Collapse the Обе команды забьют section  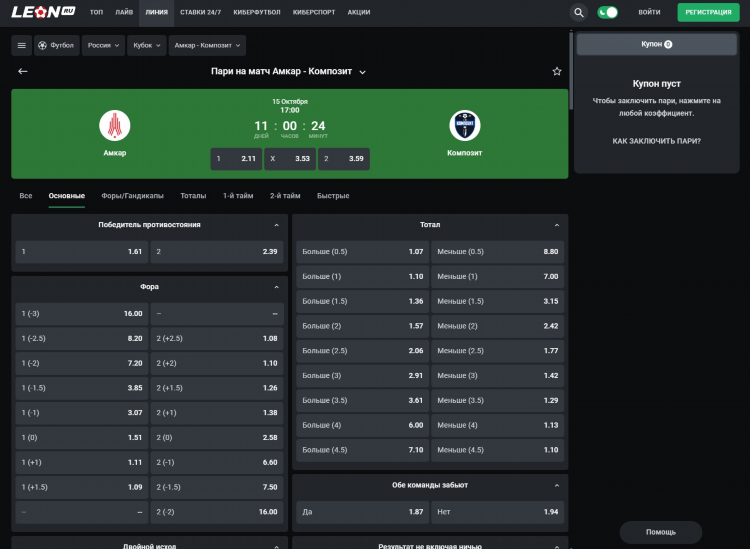(557, 485)
